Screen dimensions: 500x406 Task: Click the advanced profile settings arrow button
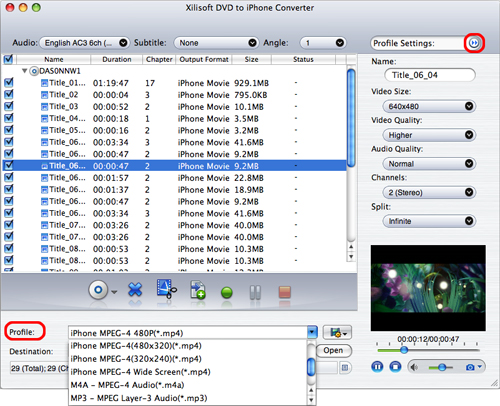[474, 43]
